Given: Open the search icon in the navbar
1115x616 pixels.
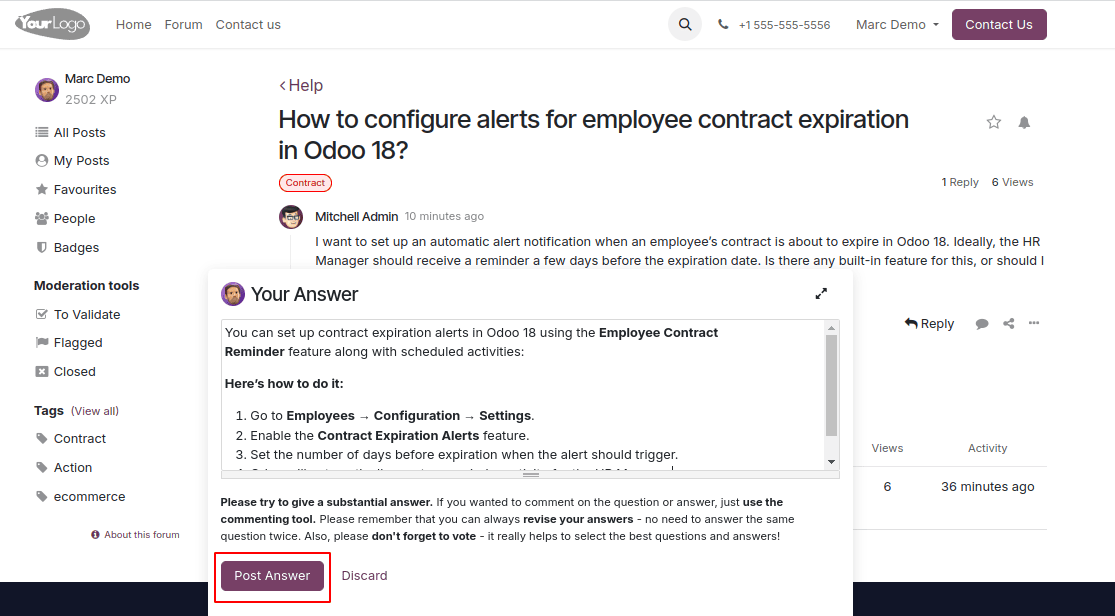Looking at the screenshot, I should 684,24.
